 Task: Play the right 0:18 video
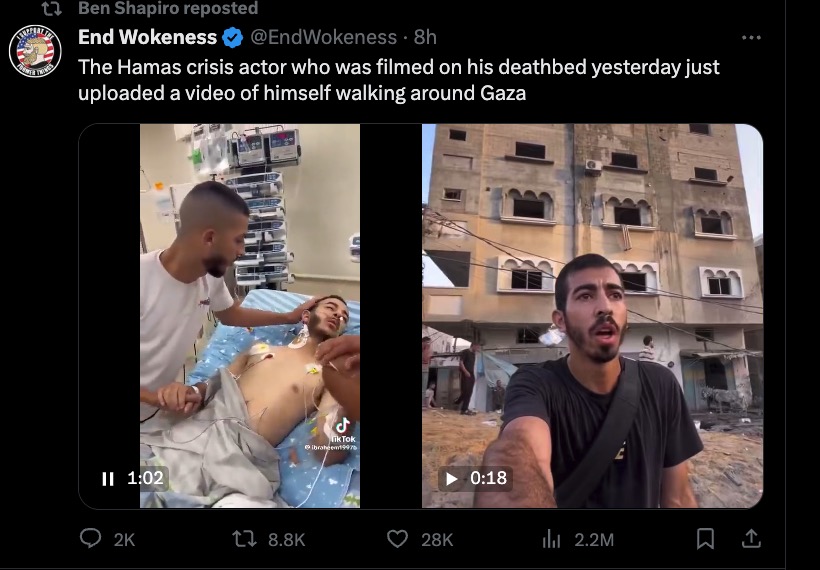click(451, 478)
